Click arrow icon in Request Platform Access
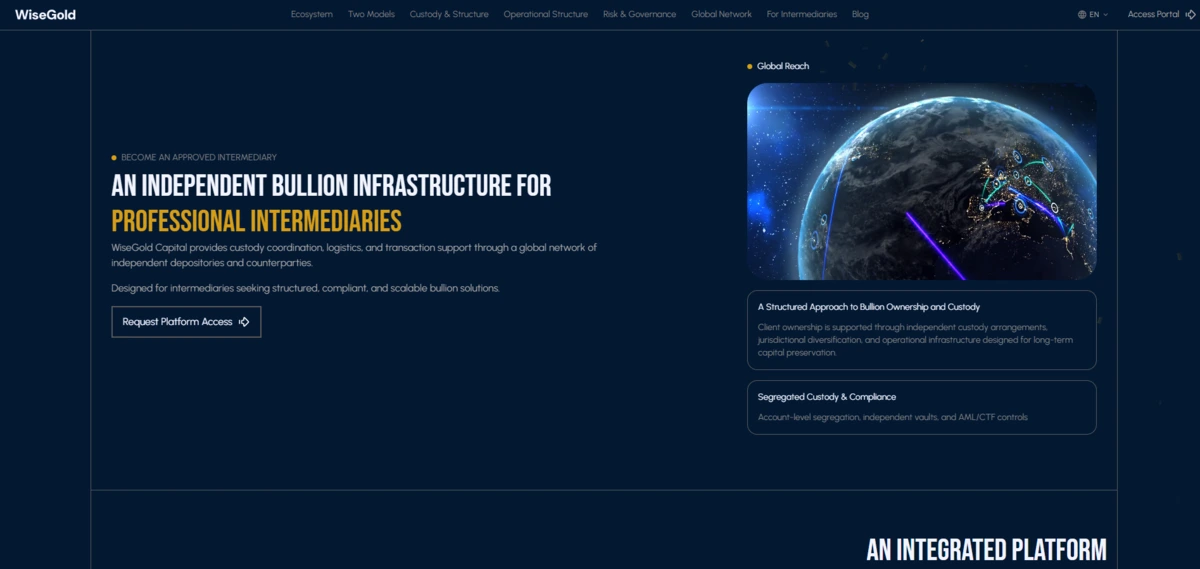The image size is (1200, 569). [x=244, y=322]
